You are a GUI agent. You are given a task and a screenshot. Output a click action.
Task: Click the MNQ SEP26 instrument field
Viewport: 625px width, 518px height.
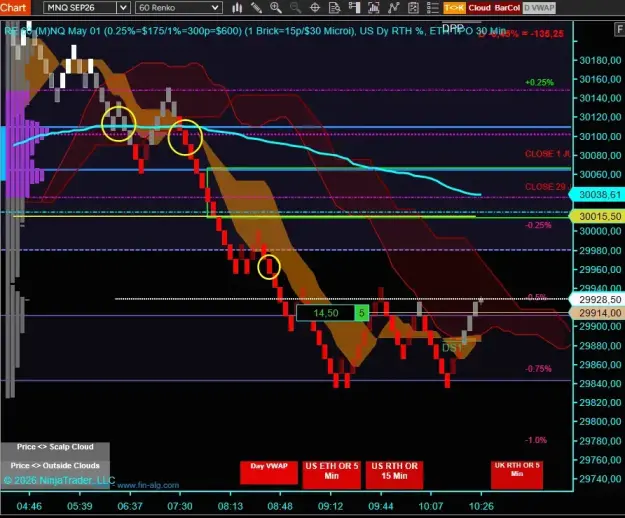tap(80, 8)
